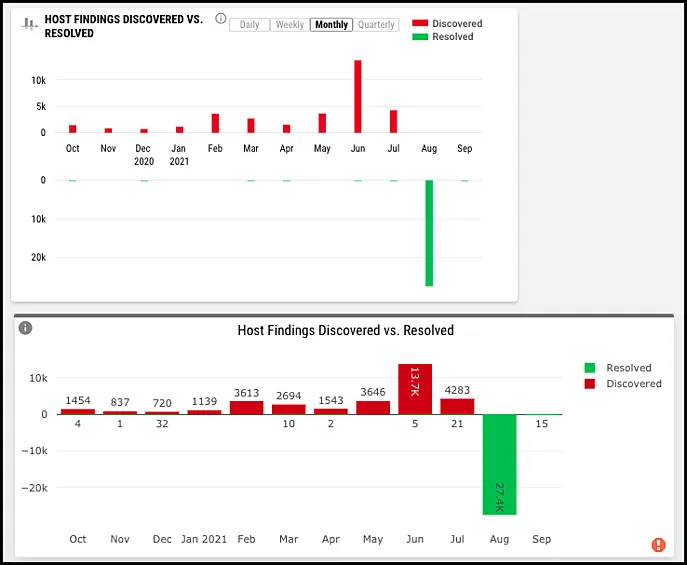Click the 1543 value label above the Apr bar
Viewport: 687px width, 565px height.
[331, 400]
